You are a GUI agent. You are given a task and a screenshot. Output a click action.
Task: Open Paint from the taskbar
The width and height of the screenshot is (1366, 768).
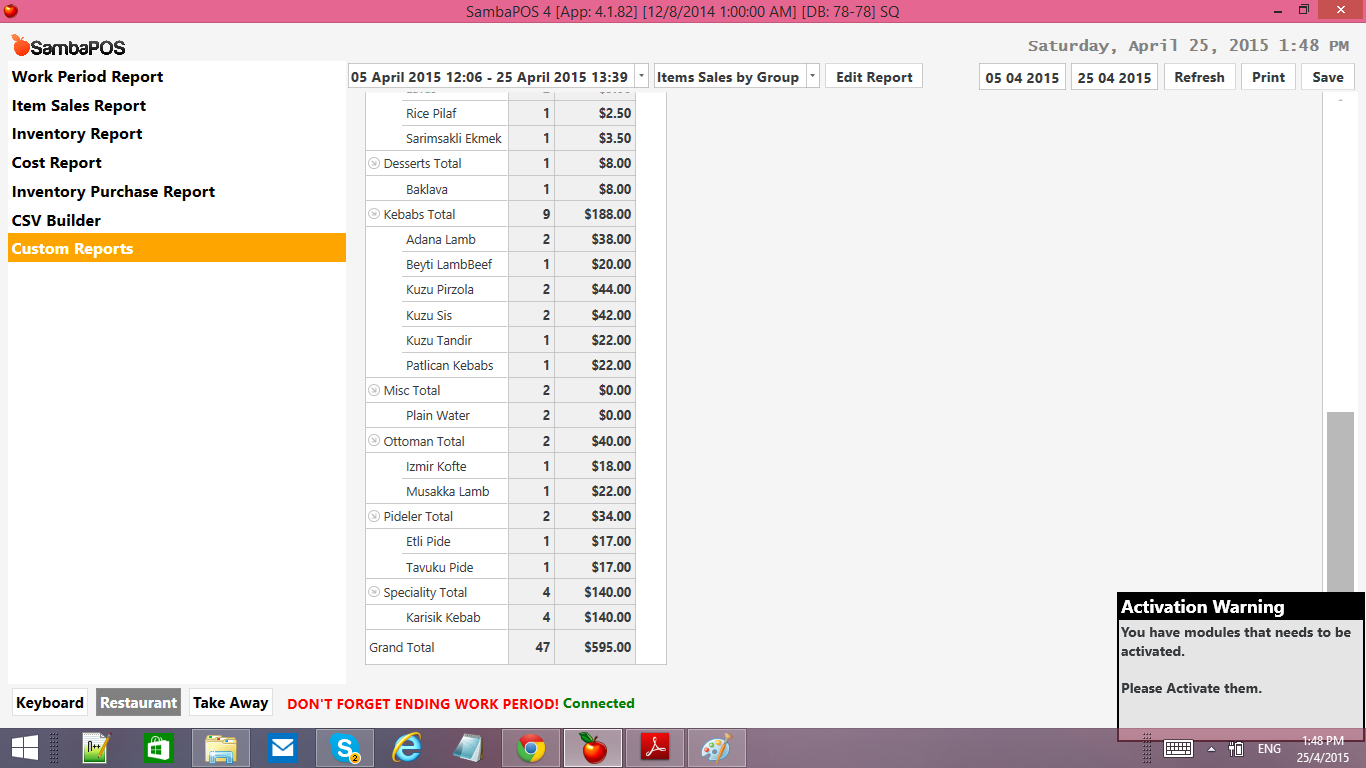click(x=716, y=747)
